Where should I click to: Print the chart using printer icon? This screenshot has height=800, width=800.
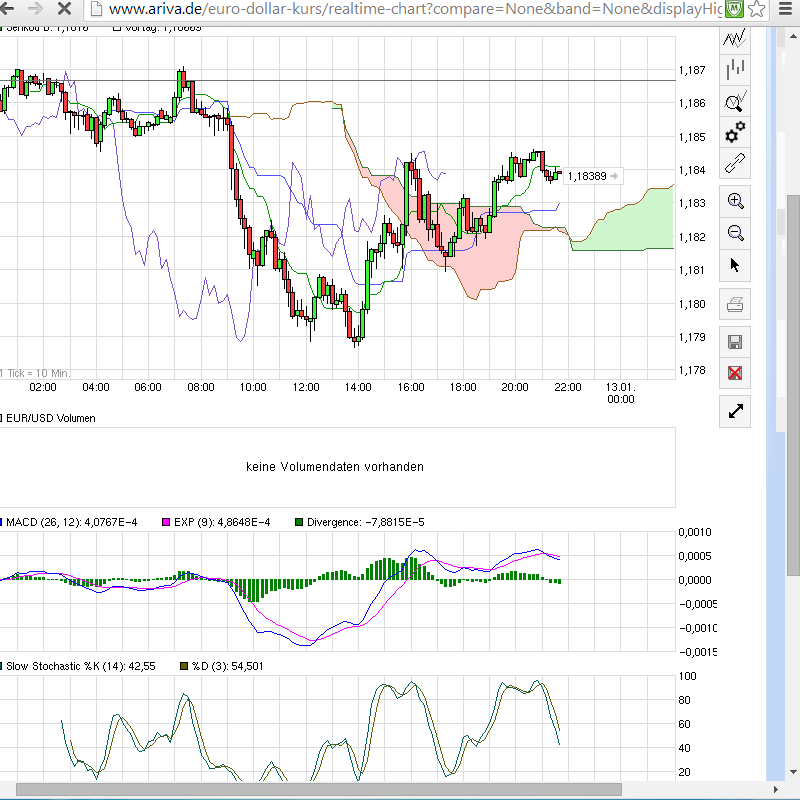point(735,304)
